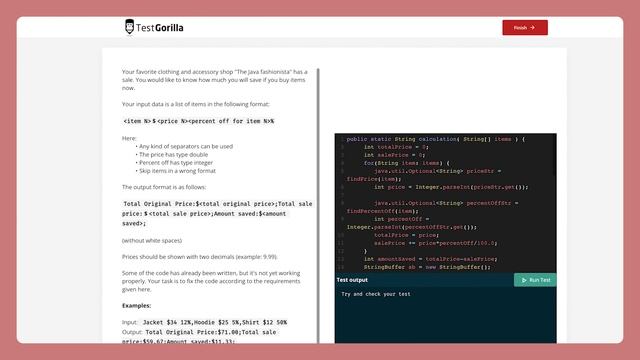The height and width of the screenshot is (360, 640).
Task: Click code line 'salePrice += price*percentOff/100.0;'
Action: (x=436, y=243)
